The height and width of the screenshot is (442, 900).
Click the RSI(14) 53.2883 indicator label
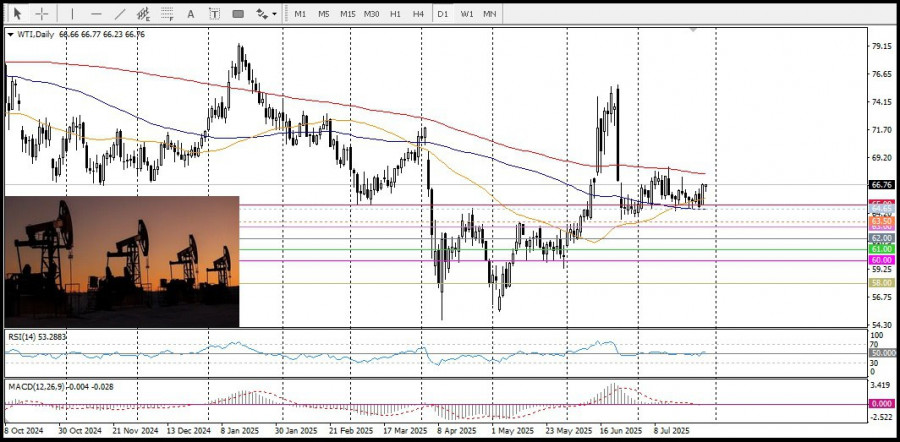(37, 337)
